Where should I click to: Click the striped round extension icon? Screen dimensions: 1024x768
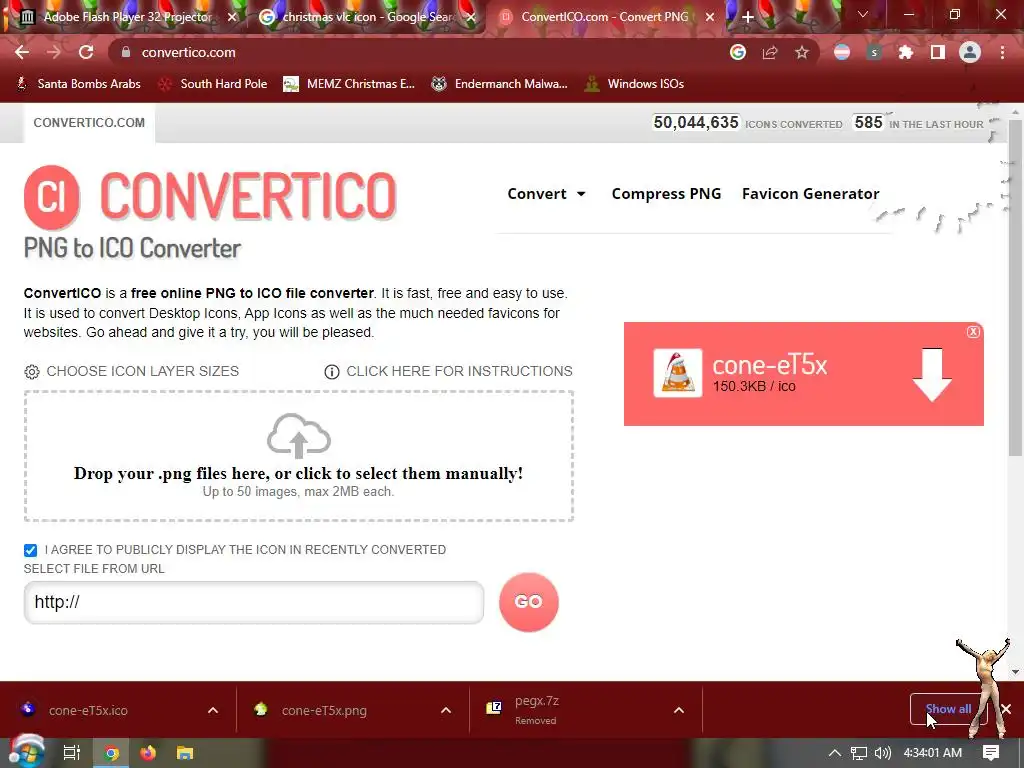point(842,52)
